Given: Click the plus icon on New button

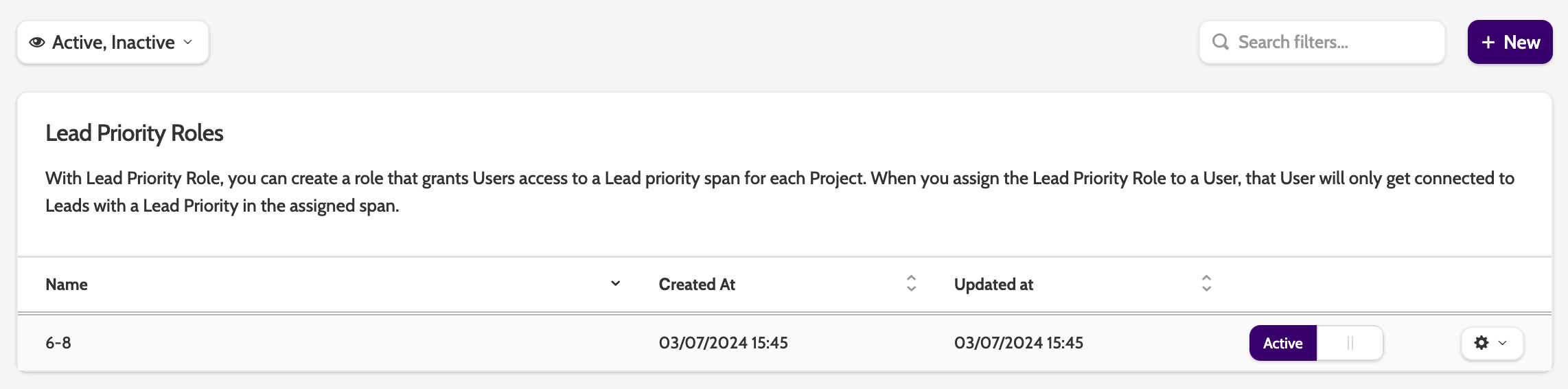Looking at the screenshot, I should (x=1488, y=43).
